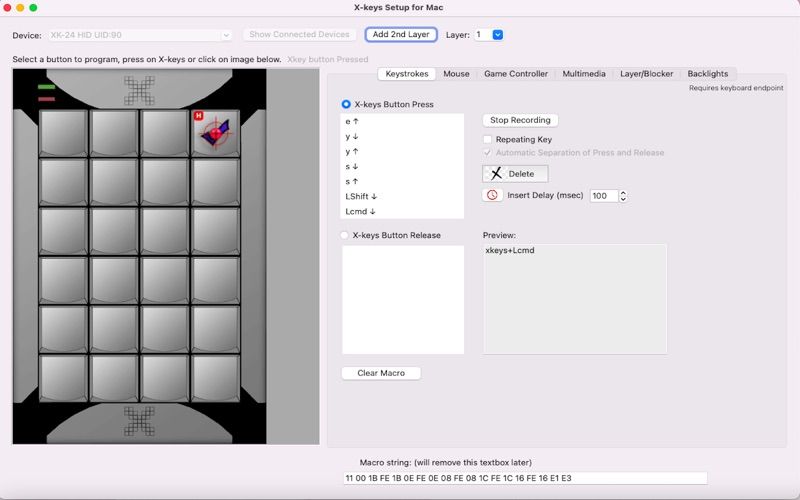Select the 's ↓' keystroke entry

(x=402, y=166)
